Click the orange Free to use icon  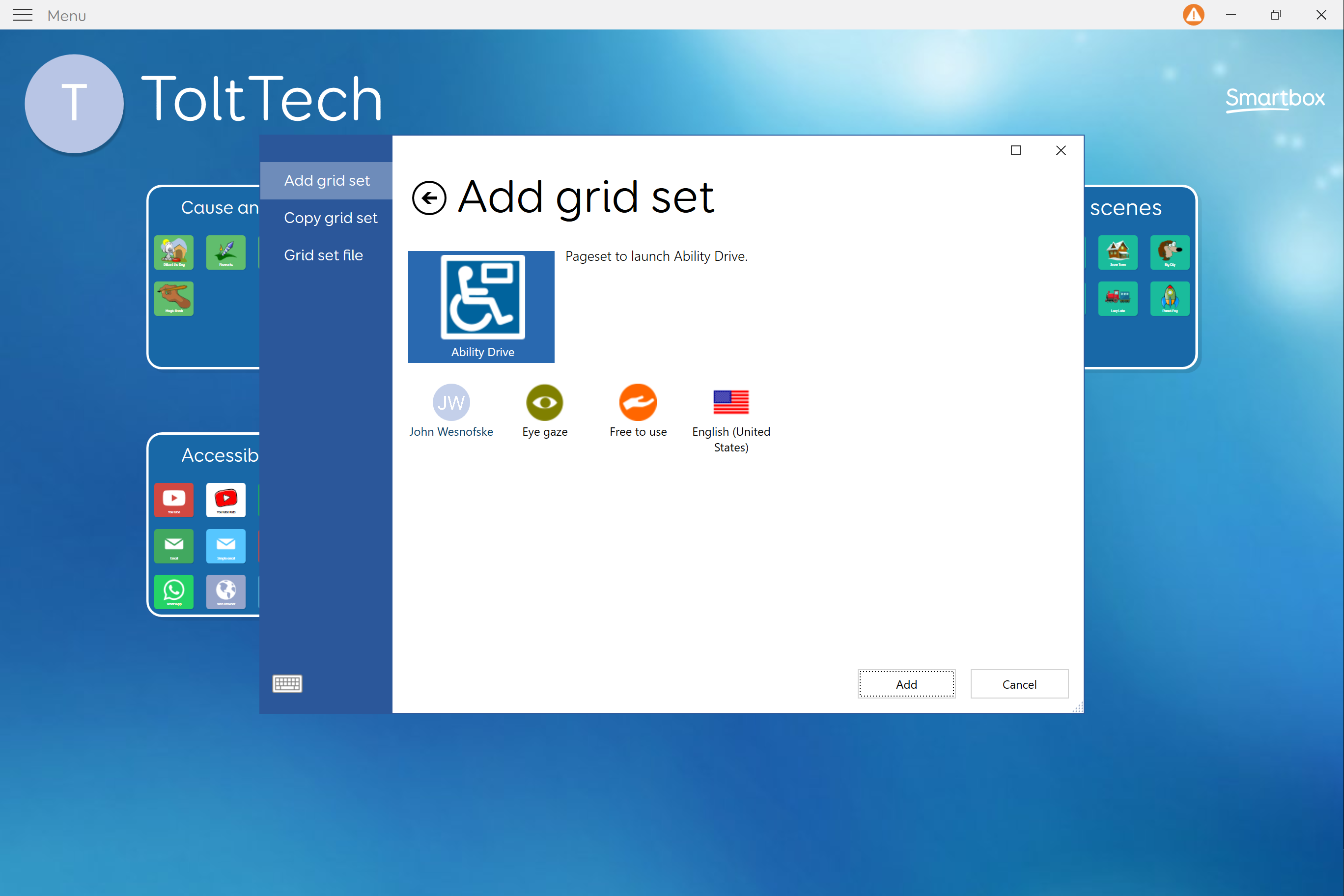pos(638,402)
